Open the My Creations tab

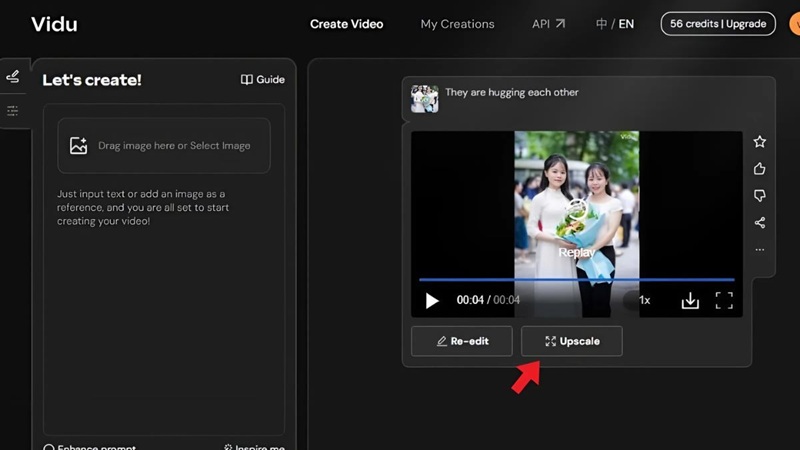(457, 24)
